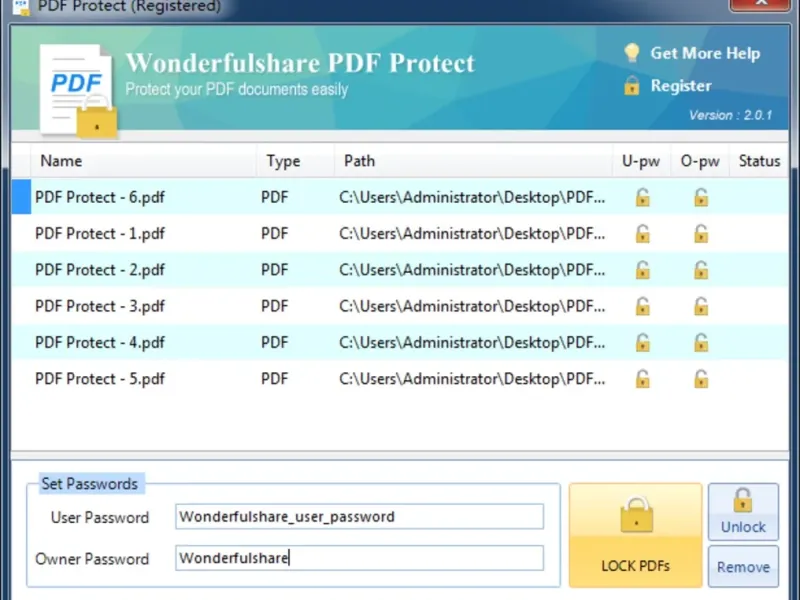Viewport: 800px width, 600px height.
Task: Click the Remove button
Action: point(743,567)
